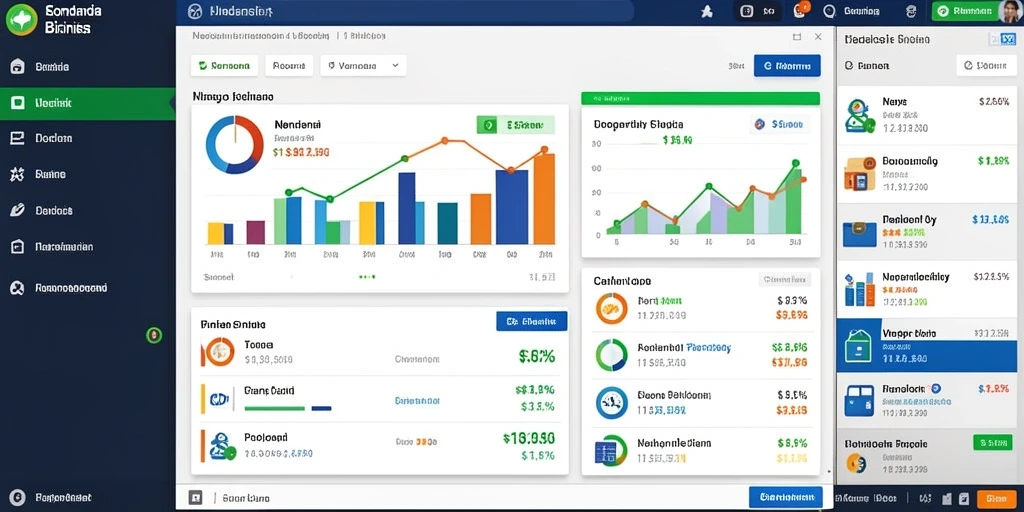Open the home icon item in the left sidebar
The width and height of the screenshot is (1024, 512).
tap(18, 67)
